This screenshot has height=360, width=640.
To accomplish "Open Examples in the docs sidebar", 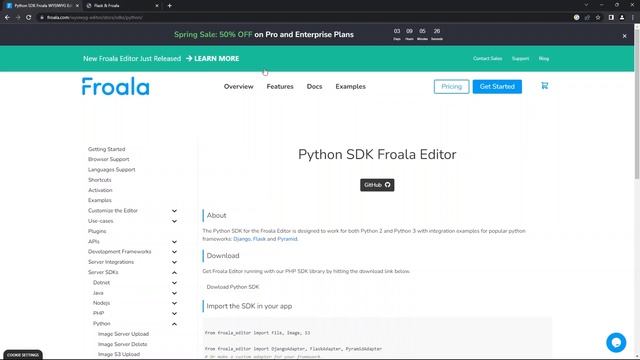I will tap(100, 200).
